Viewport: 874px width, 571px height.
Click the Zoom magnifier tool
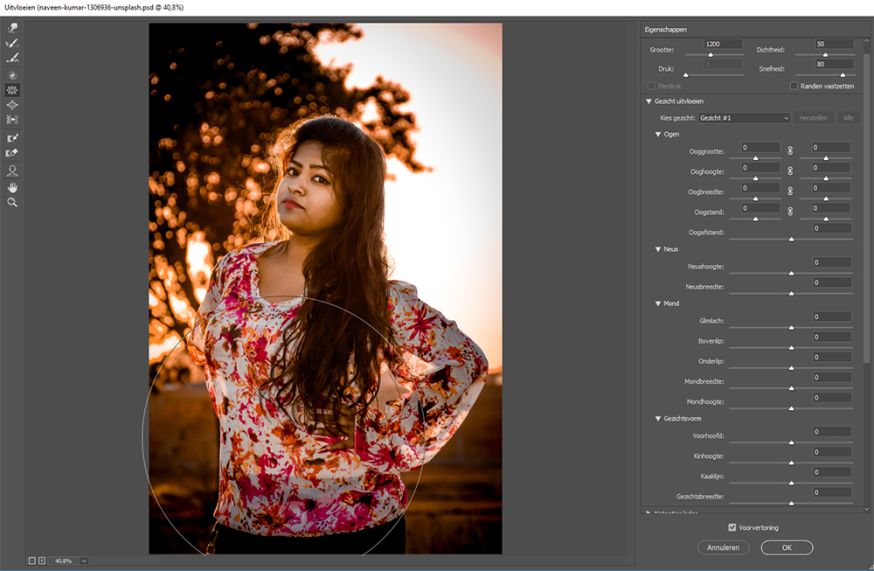point(13,202)
